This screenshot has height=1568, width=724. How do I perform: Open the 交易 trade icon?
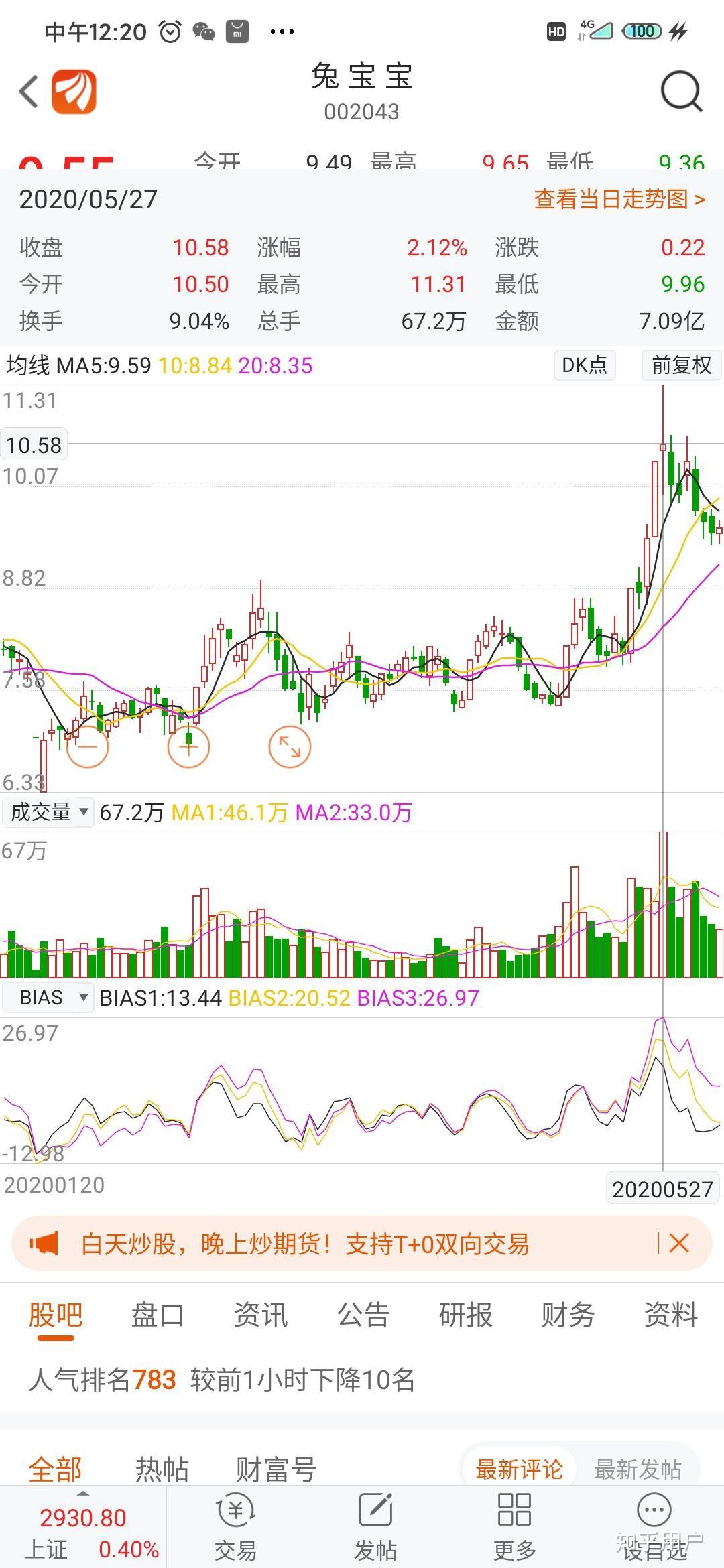click(235, 1526)
